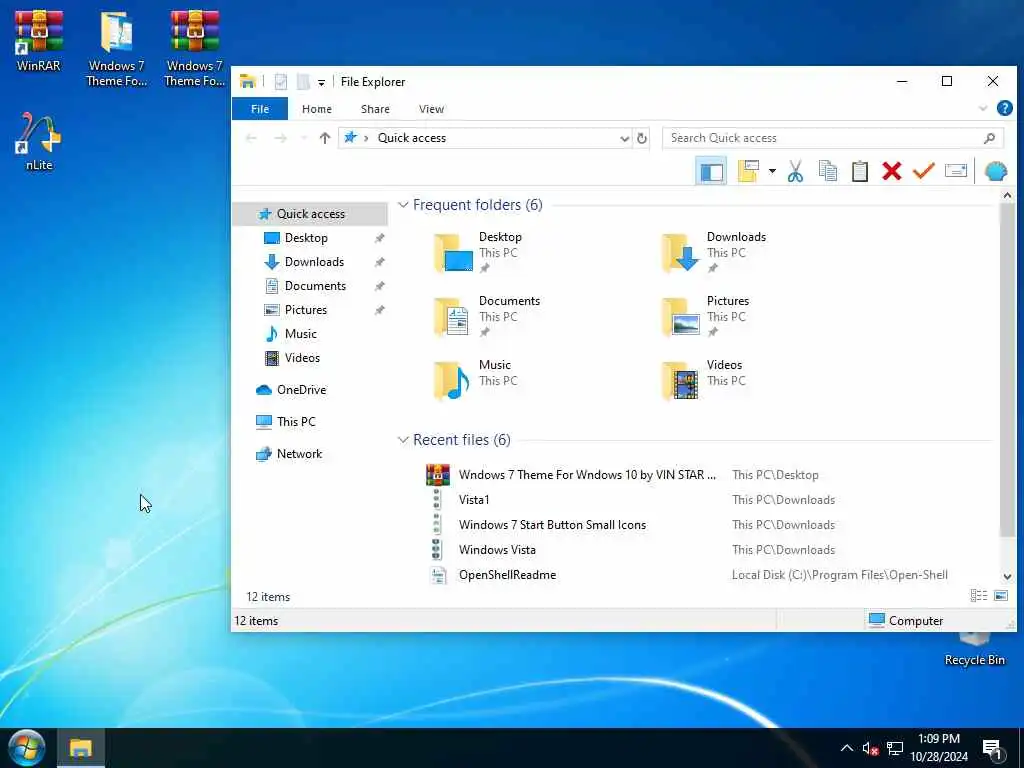This screenshot has height=768, width=1024.
Task: Select OneDrive in navigation pane
Action: pos(300,390)
